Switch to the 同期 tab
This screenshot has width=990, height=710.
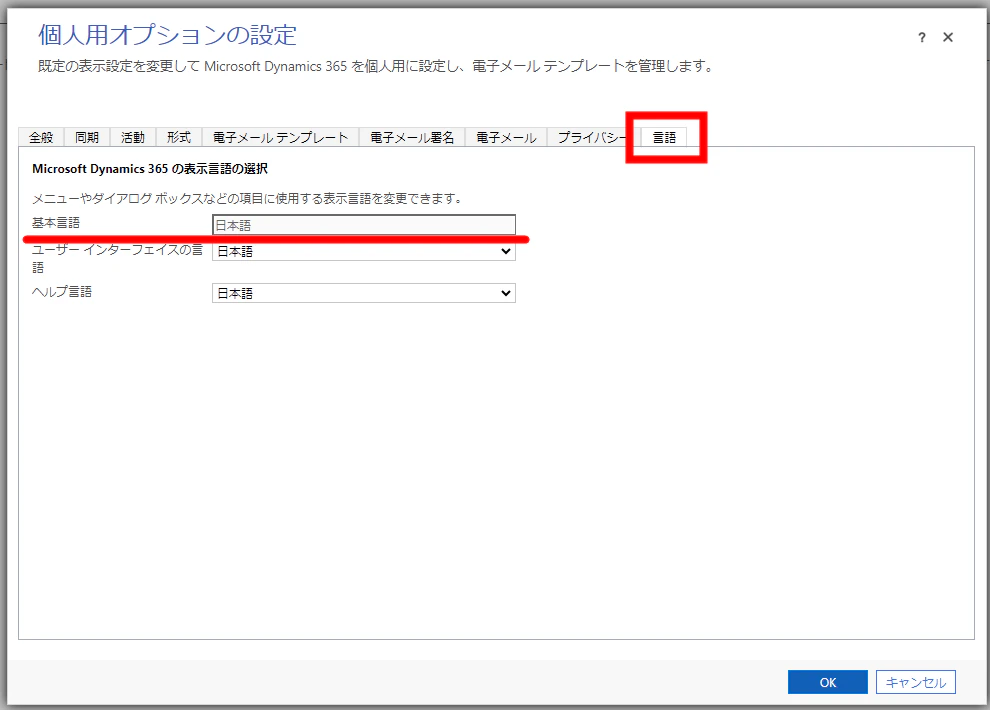[x=87, y=137]
